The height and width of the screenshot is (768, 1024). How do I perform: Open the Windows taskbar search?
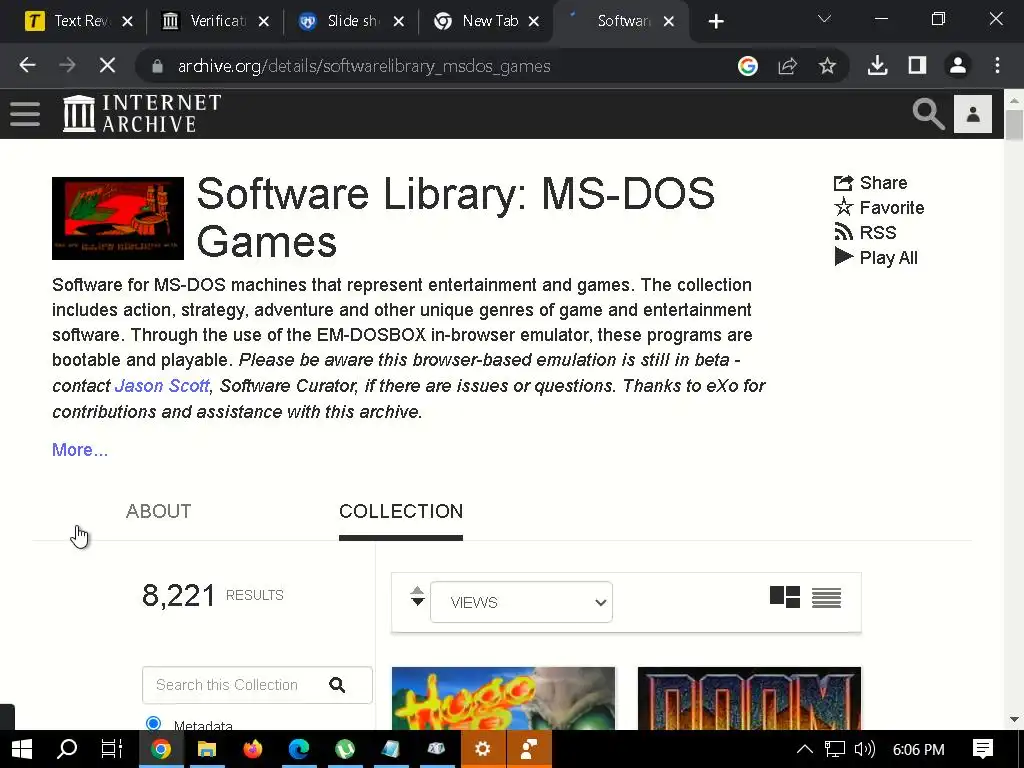(67, 749)
